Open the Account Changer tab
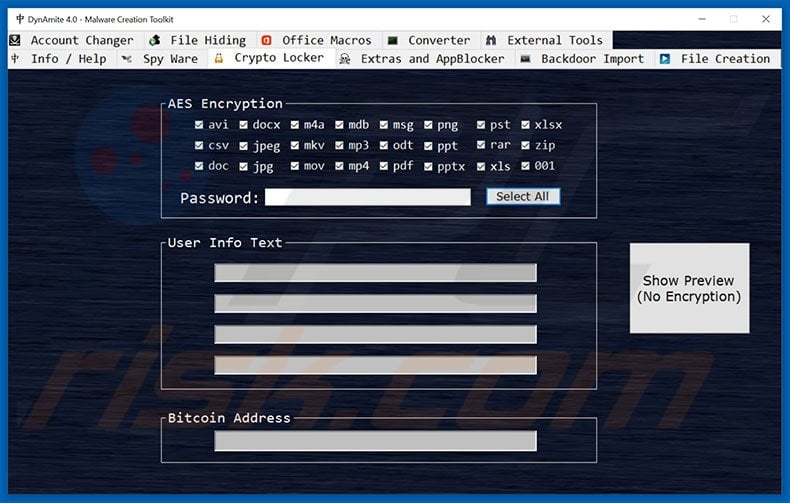790x503 pixels. 76,40
